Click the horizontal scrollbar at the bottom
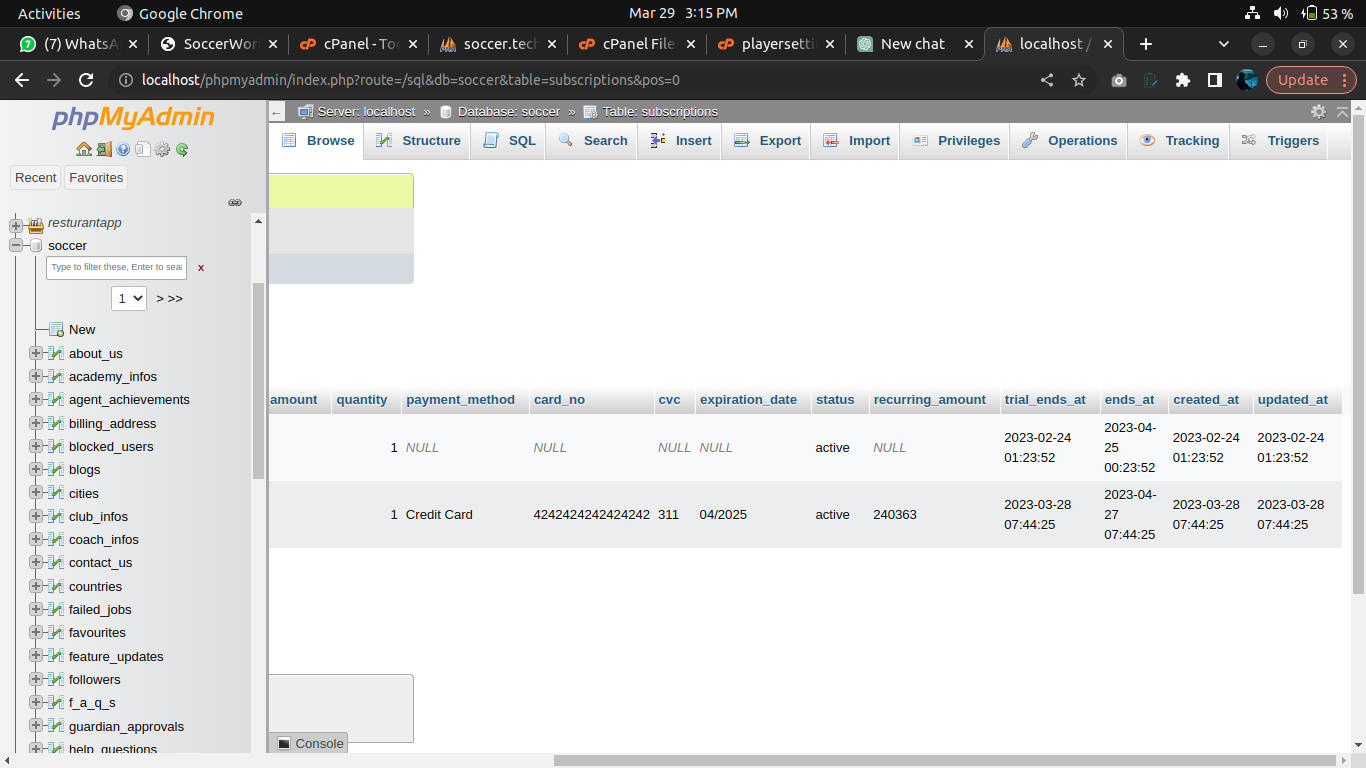 click(940, 760)
